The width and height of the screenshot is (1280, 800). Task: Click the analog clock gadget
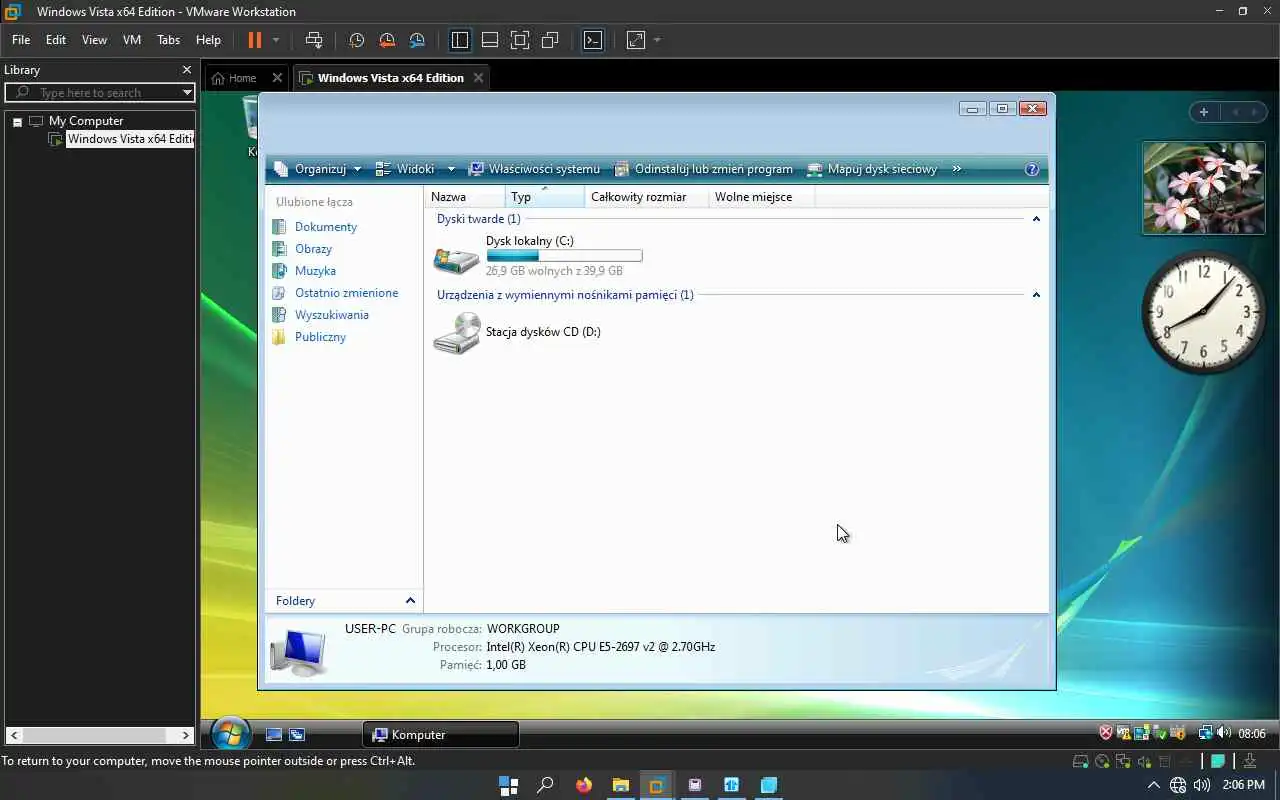(x=1204, y=311)
